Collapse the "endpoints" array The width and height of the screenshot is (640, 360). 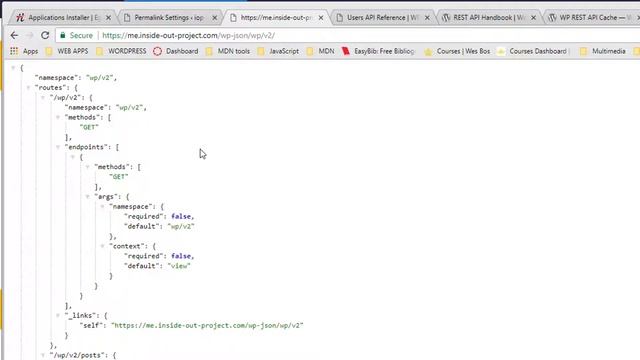coord(58,147)
